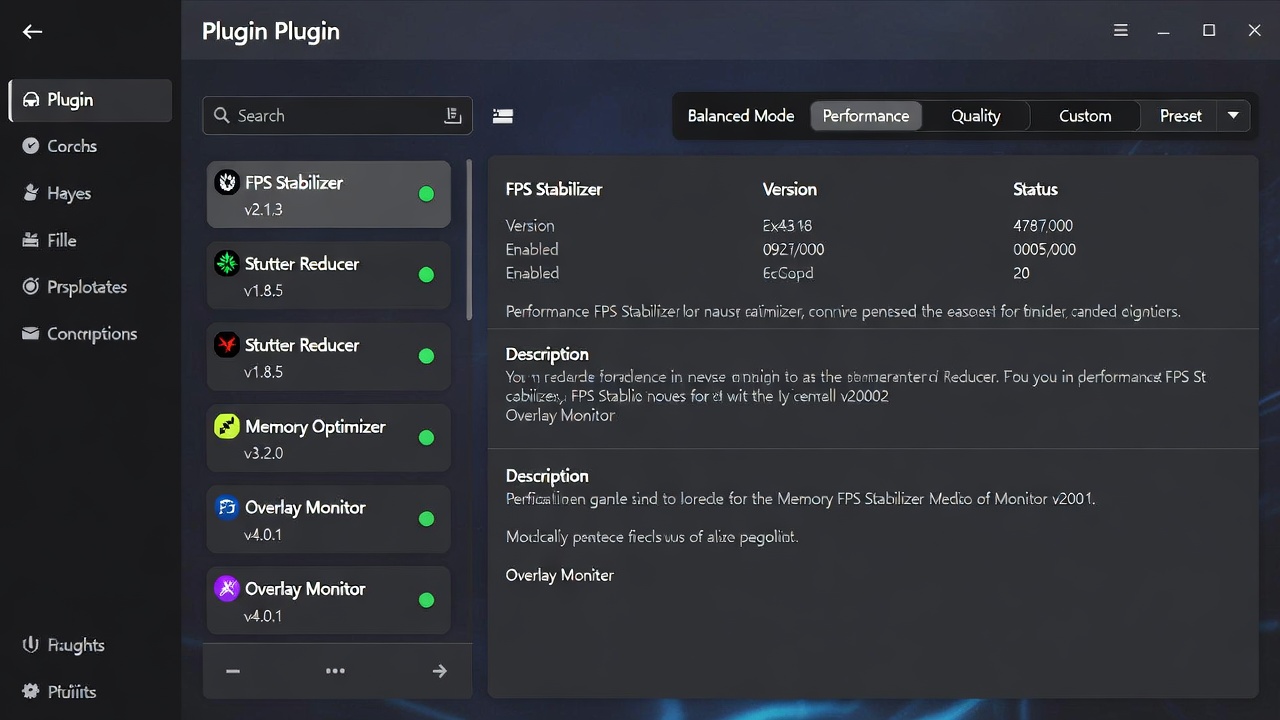The width and height of the screenshot is (1280, 720).
Task: Click the Version column header
Action: [x=790, y=189]
